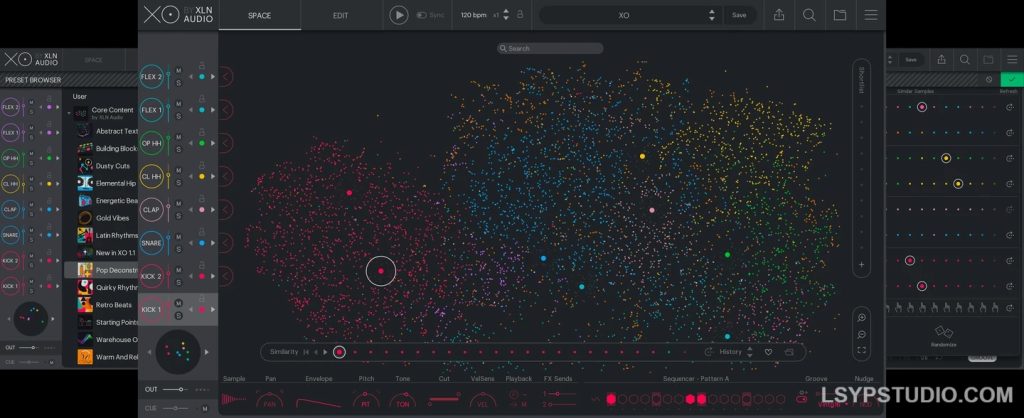Fit sample space view to screen
This screenshot has width=1024, height=418.
(x=861, y=351)
